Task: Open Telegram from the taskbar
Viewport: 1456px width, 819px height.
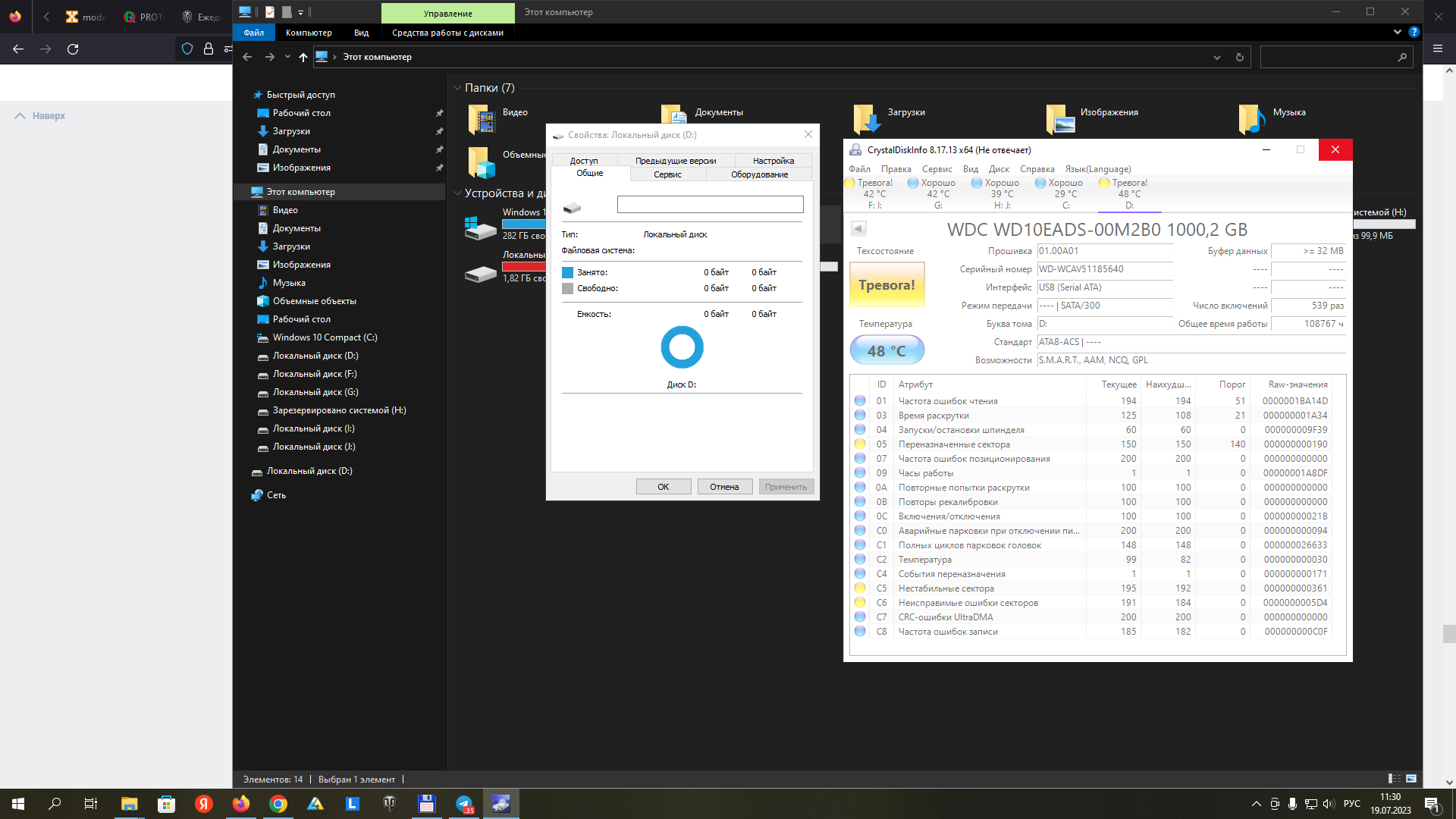Action: point(464,804)
